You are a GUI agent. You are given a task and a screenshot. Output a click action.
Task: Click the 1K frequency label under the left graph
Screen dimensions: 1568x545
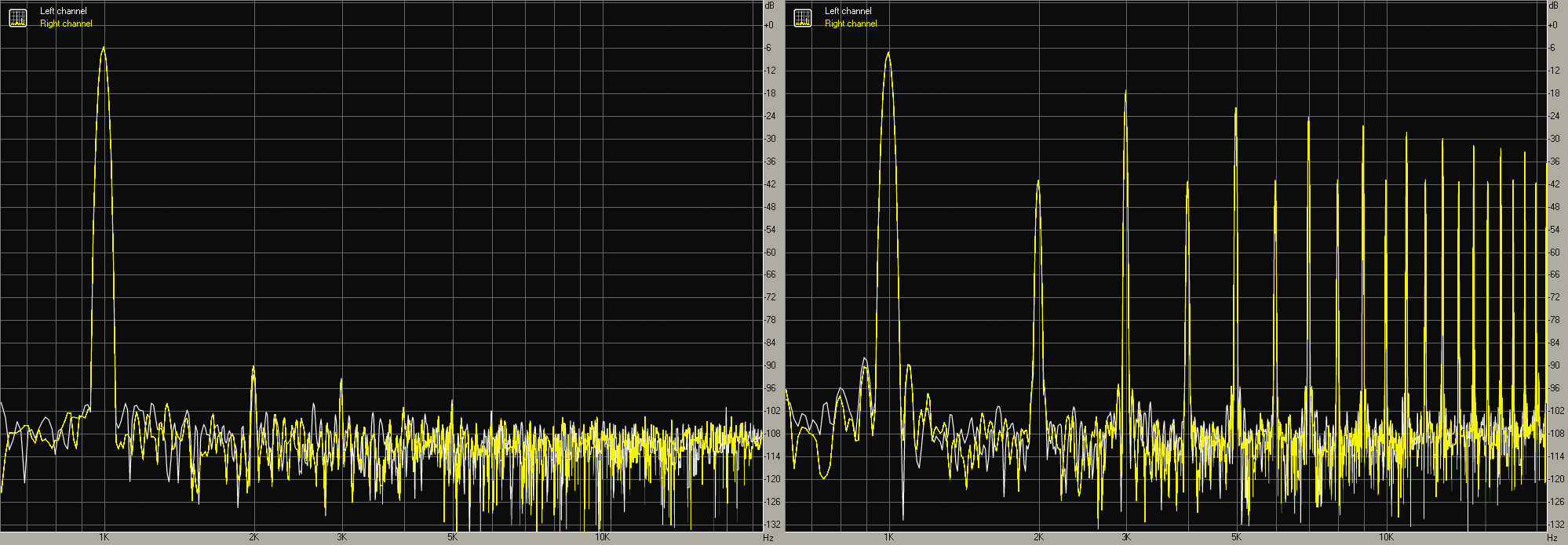point(104,537)
